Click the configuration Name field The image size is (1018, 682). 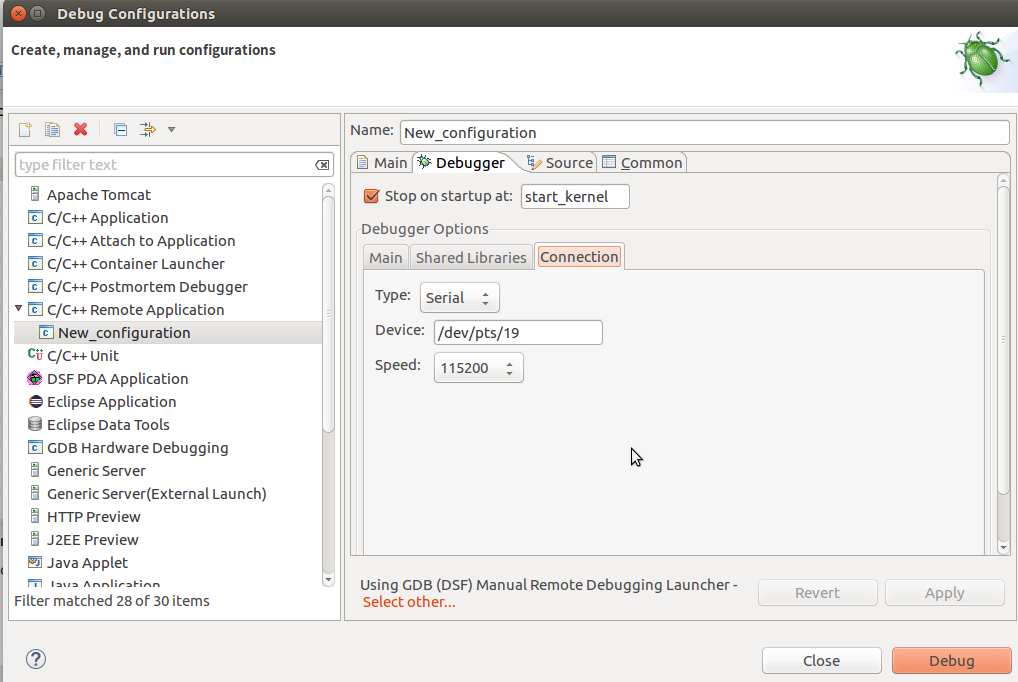(x=704, y=133)
